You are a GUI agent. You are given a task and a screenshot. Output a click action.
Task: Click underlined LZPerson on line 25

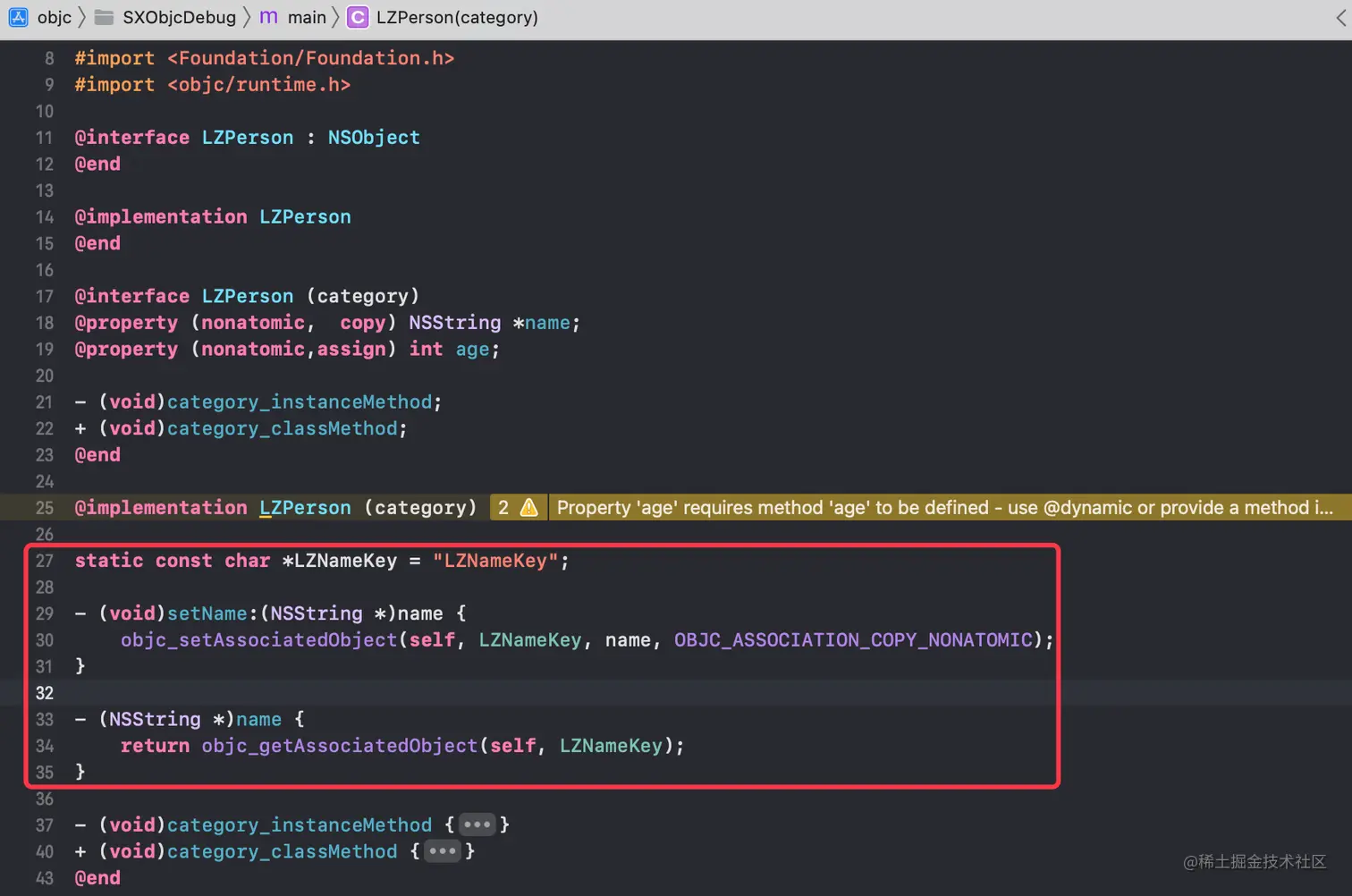(x=306, y=508)
